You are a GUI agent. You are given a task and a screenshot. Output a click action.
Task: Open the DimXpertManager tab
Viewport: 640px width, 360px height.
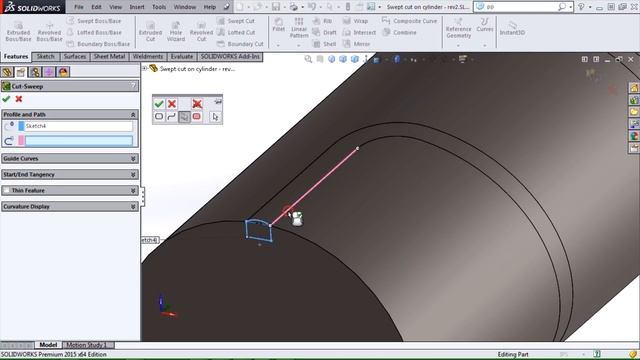point(49,72)
